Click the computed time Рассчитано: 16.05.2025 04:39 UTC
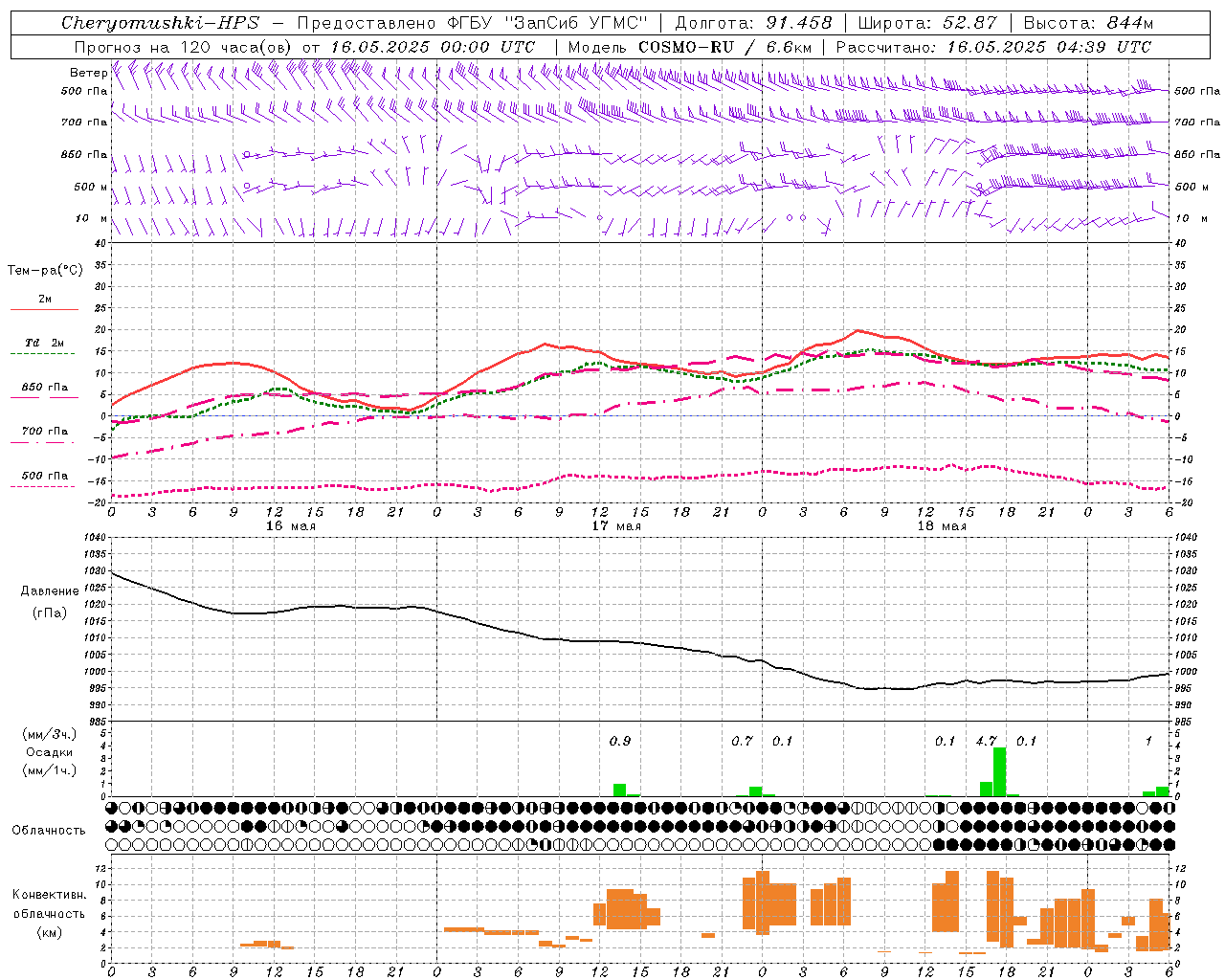The image size is (1225, 980). (x=993, y=47)
